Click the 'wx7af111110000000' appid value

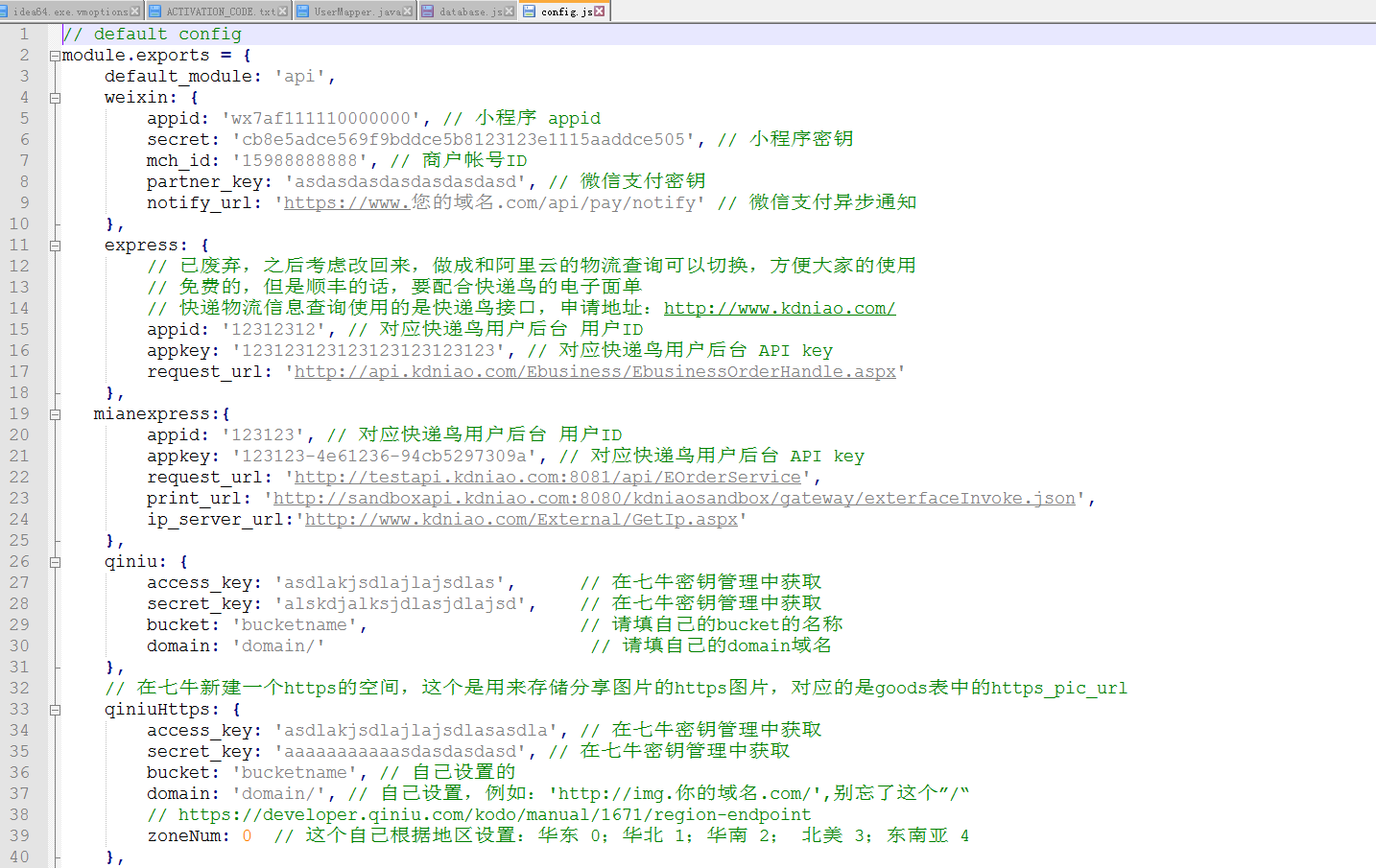pos(321,118)
